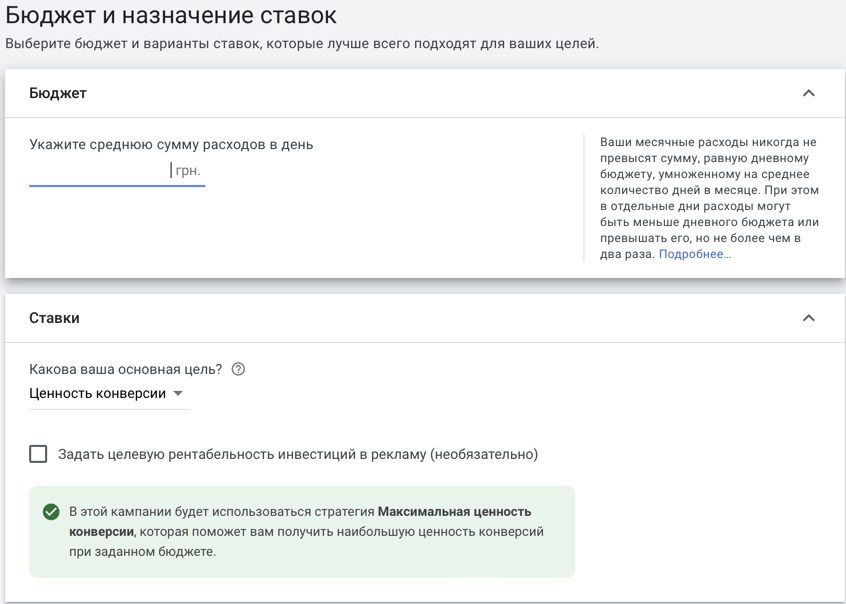Click the при заданном бюджете notice line
The width and height of the screenshot is (846, 604).
point(142,552)
